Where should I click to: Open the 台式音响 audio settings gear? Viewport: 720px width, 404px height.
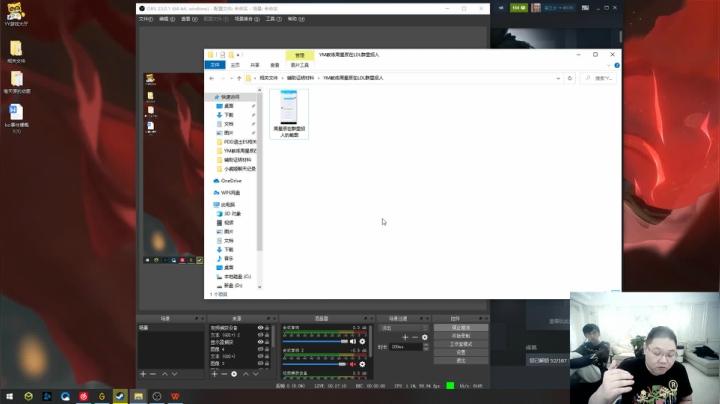pos(362,342)
